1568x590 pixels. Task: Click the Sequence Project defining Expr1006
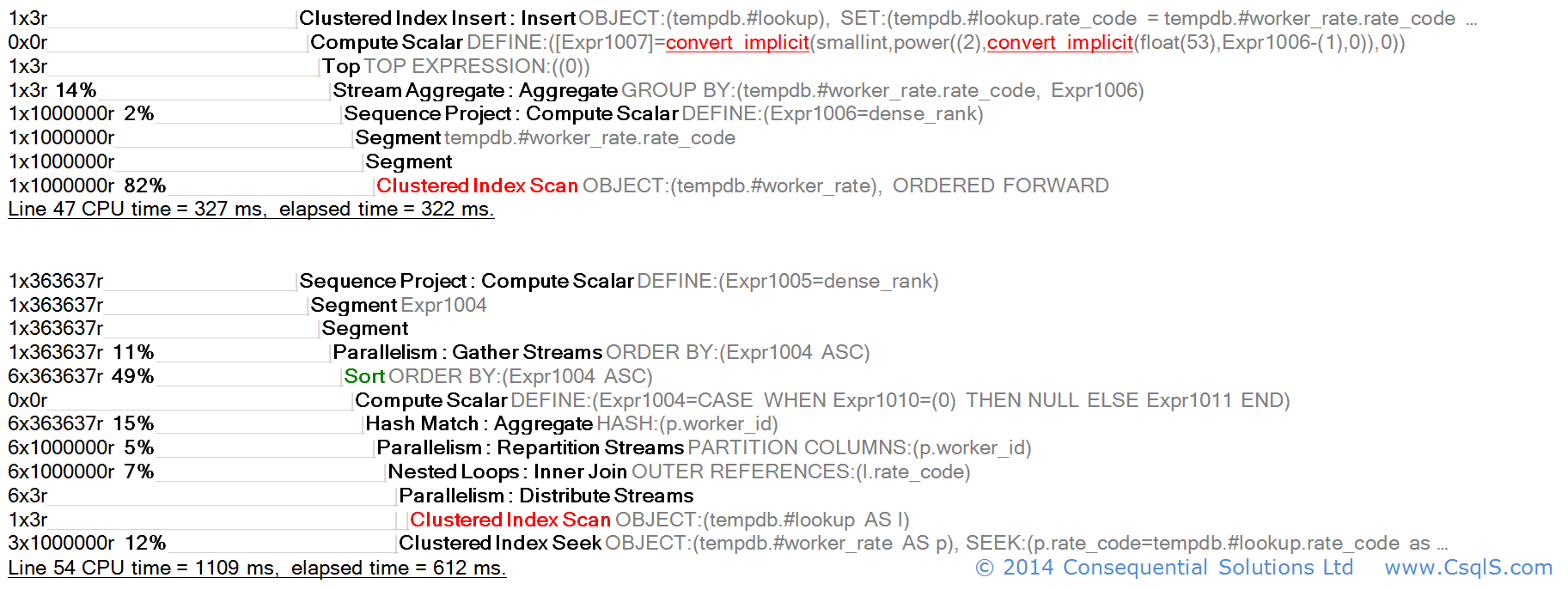tap(510, 113)
